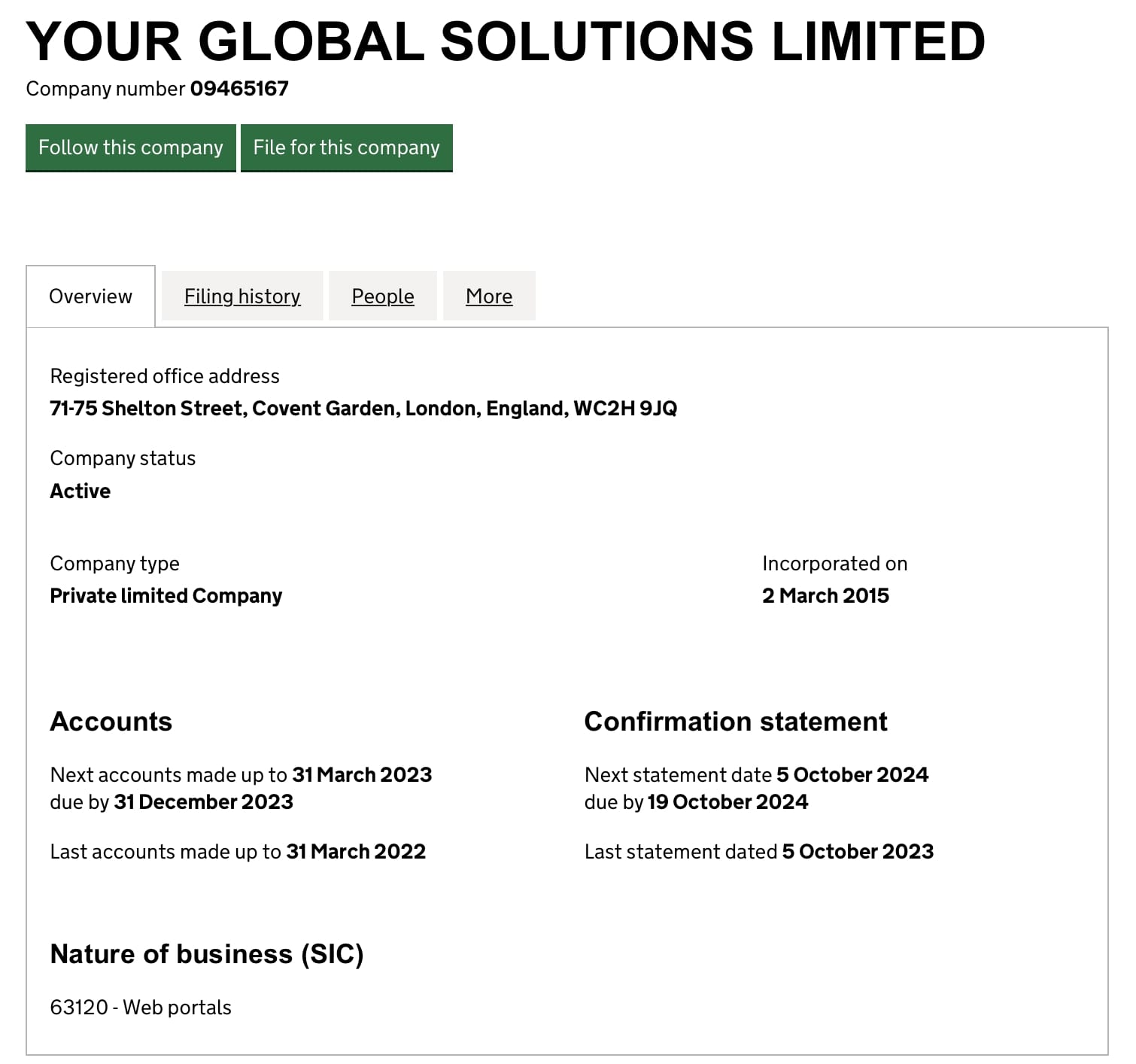Click the Accounts section heading

(x=111, y=722)
